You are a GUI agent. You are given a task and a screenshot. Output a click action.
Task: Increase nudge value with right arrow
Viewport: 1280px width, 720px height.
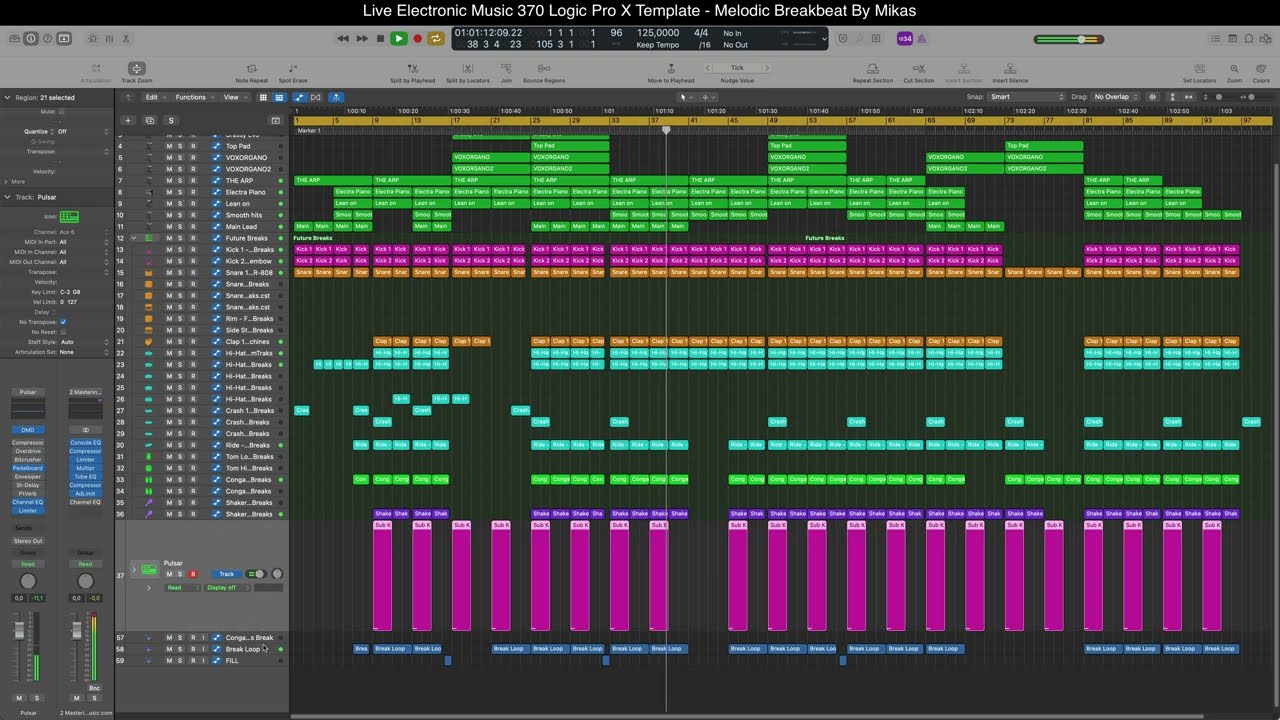coord(766,68)
